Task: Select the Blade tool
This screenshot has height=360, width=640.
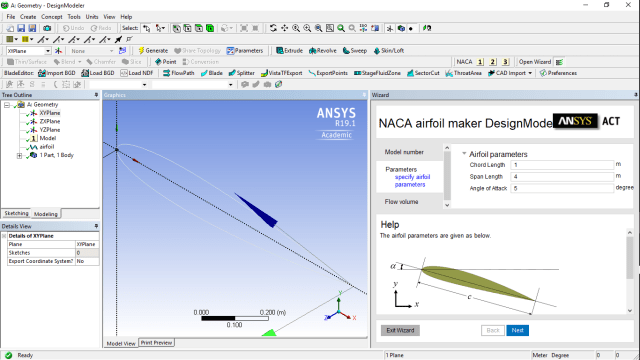Action: [211, 73]
